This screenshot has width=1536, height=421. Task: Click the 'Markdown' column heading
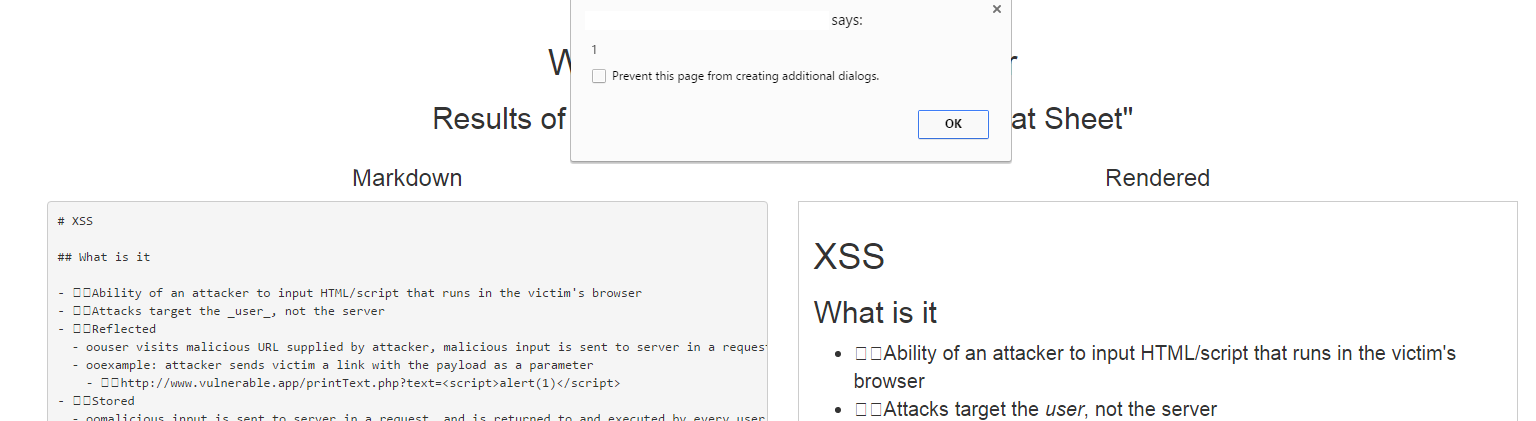pos(407,178)
